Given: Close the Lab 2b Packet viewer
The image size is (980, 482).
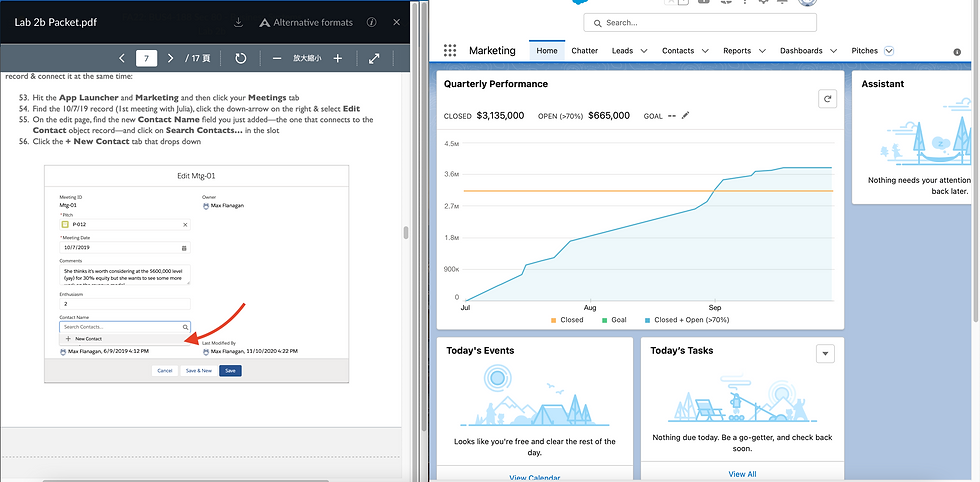Looking at the screenshot, I should pyautogui.click(x=396, y=23).
